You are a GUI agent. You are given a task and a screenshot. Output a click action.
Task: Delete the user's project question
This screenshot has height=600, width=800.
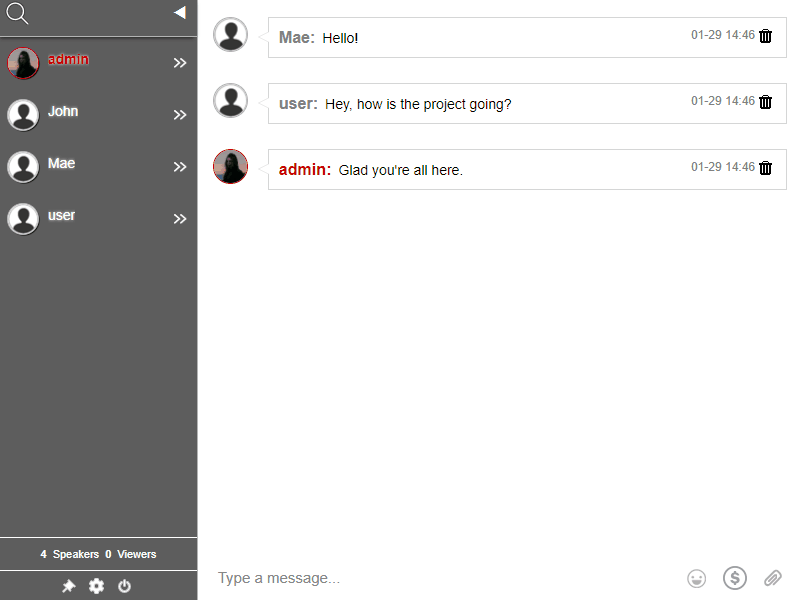click(765, 102)
